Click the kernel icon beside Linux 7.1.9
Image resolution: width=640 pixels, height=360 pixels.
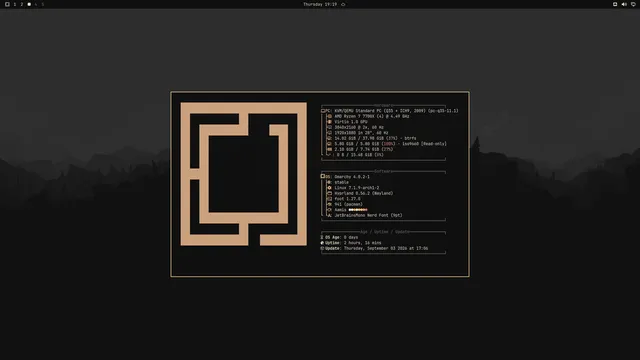click(330, 188)
